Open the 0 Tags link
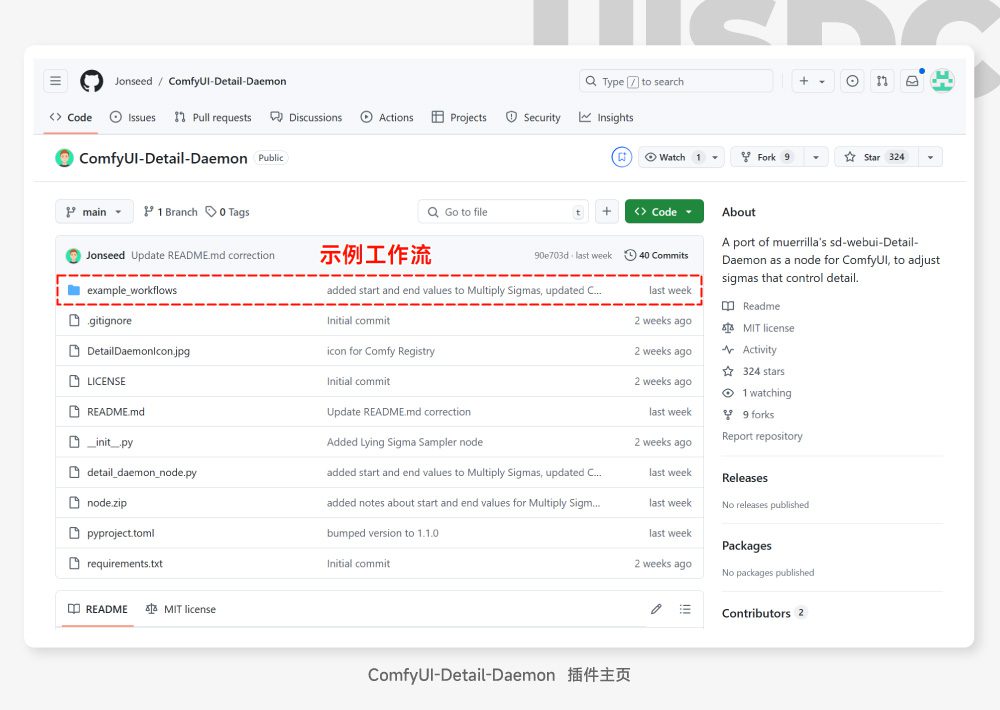Viewport: 1000px width, 710px height. 227,212
